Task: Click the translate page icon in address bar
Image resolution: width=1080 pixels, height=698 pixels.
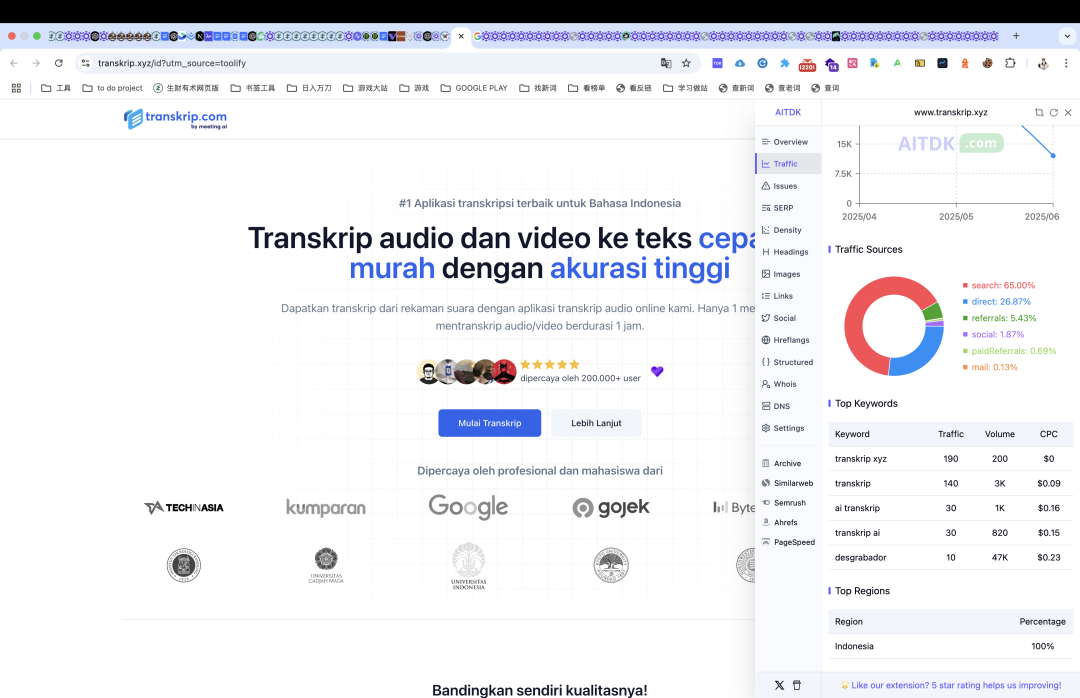Action: pyautogui.click(x=666, y=63)
